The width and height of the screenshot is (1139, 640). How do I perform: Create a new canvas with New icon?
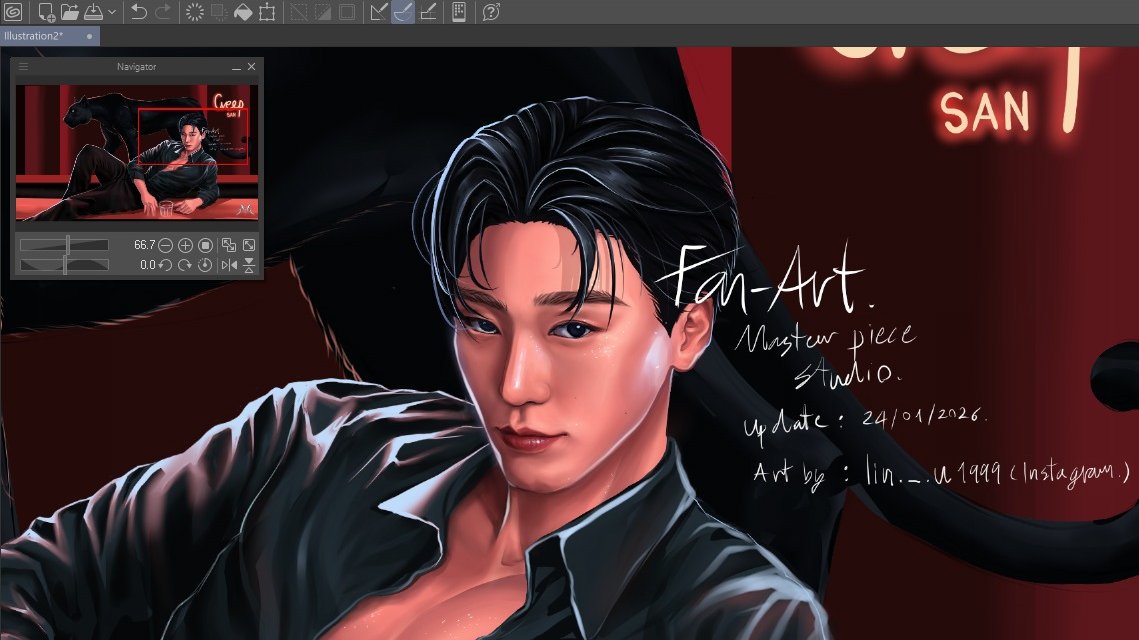(46, 12)
